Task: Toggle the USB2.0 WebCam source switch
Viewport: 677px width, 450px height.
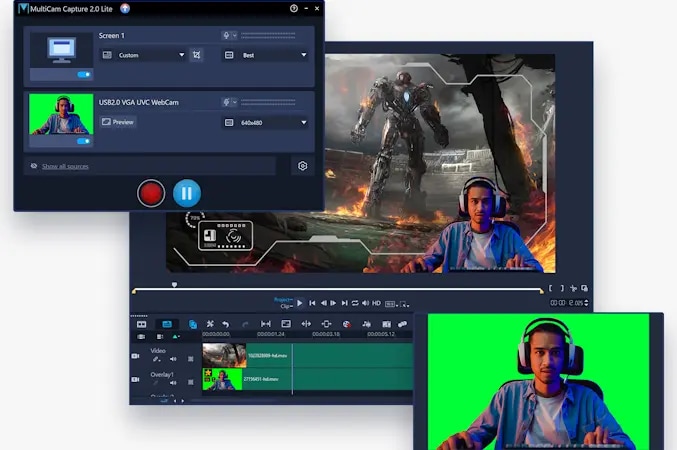Action: coord(84,141)
